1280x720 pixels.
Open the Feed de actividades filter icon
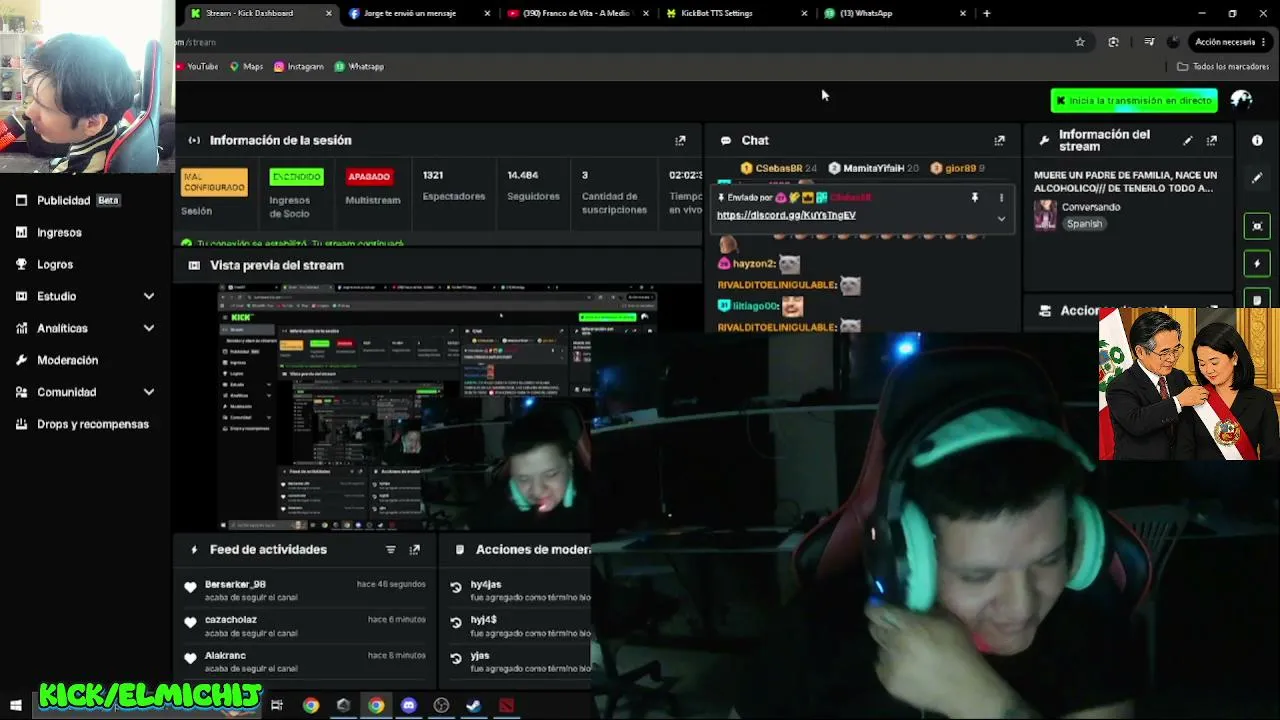tap(391, 549)
